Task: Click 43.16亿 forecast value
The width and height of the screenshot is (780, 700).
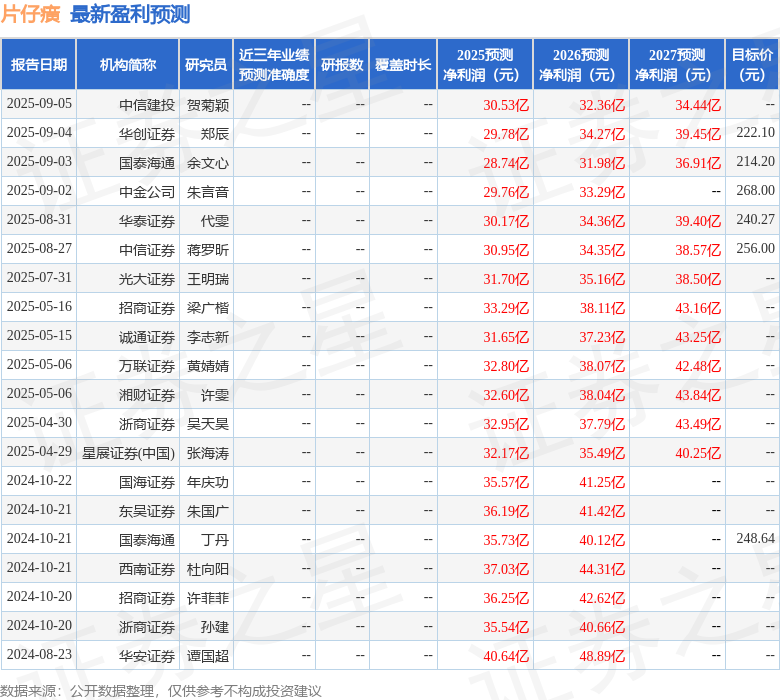Action: [698, 308]
